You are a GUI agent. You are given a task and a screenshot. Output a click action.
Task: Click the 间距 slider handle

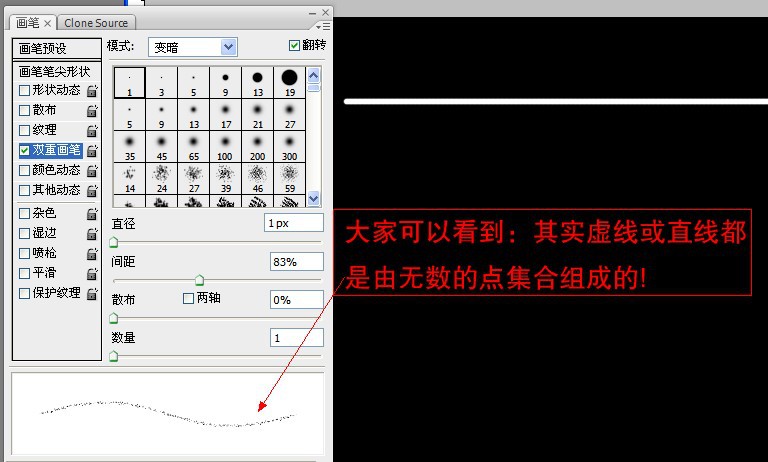click(x=199, y=280)
